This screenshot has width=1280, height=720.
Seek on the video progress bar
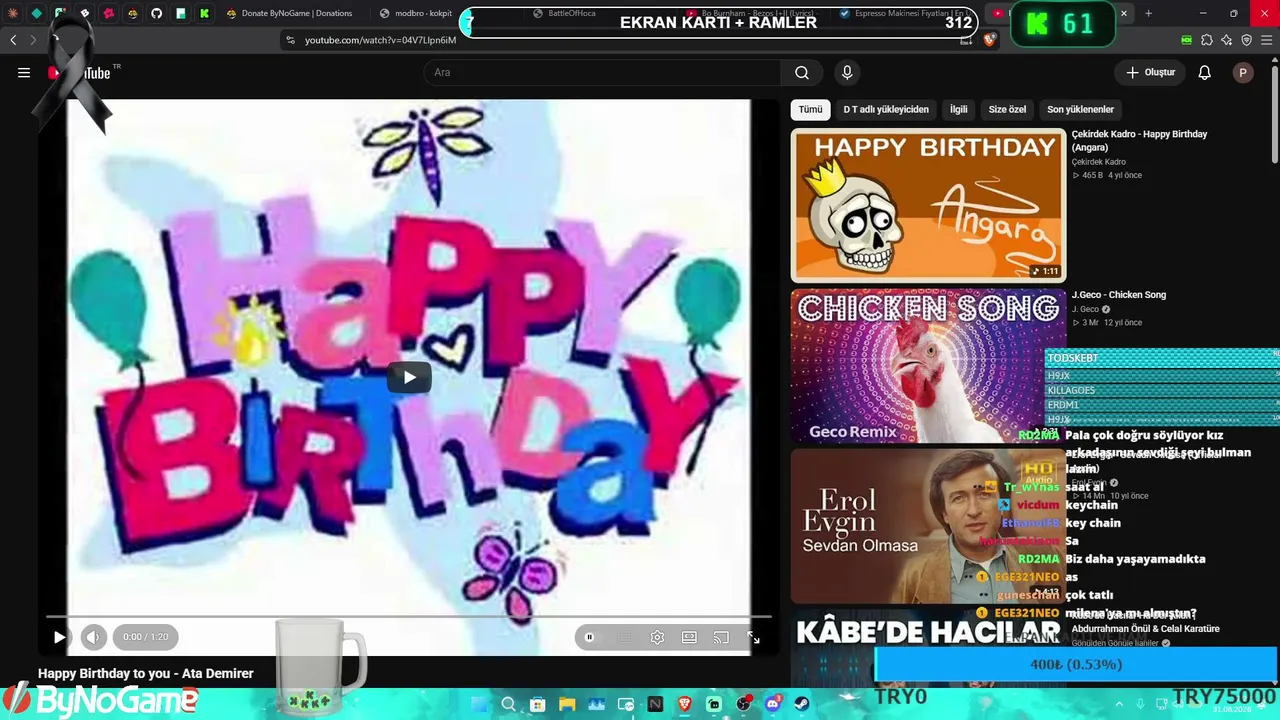pos(409,617)
